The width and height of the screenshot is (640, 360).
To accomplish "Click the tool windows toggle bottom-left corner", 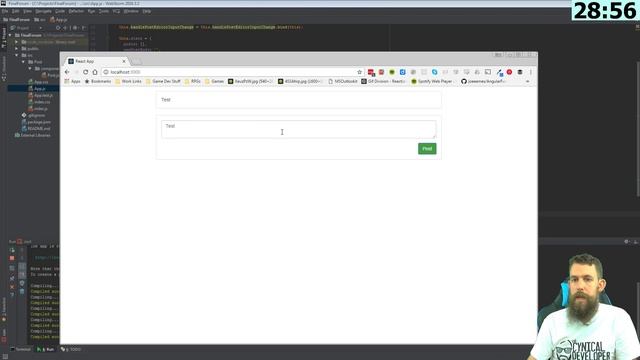I will click(x=4, y=356).
